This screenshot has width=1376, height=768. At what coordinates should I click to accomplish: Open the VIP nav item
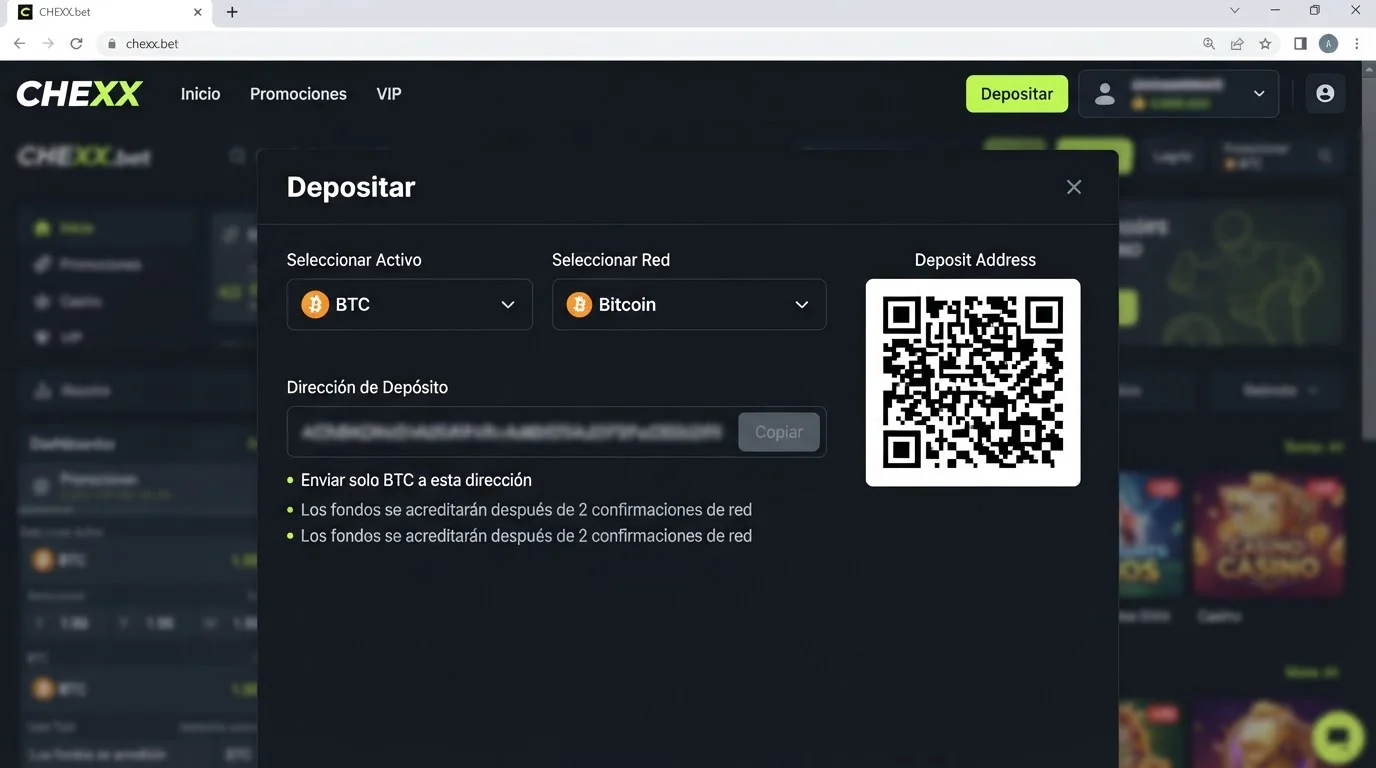389,94
